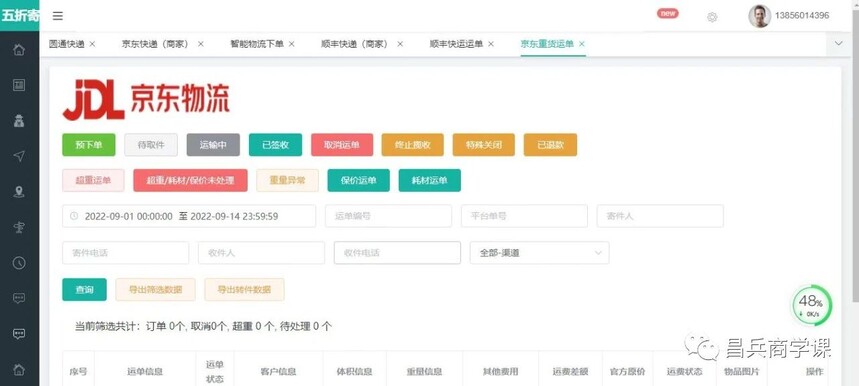Focus the 收件人 input field
Image resolution: width=859 pixels, height=386 pixels.
pyautogui.click(x=261, y=253)
